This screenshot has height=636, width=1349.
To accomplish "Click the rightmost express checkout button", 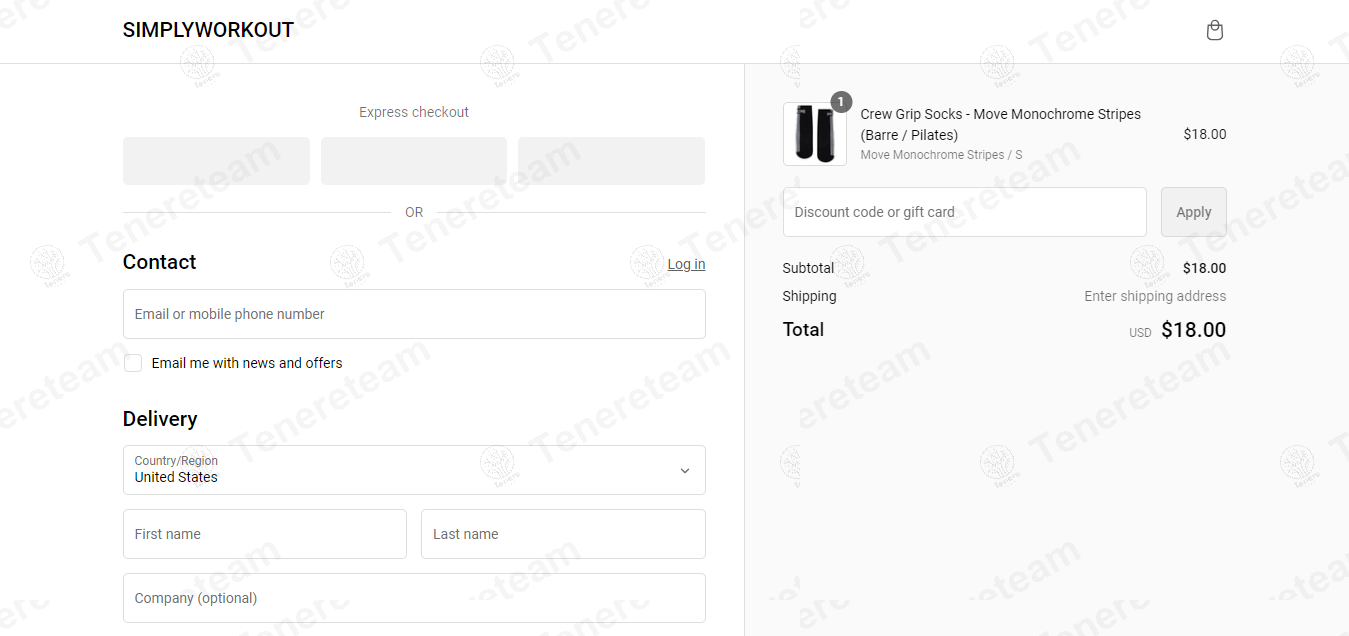I will click(611, 161).
